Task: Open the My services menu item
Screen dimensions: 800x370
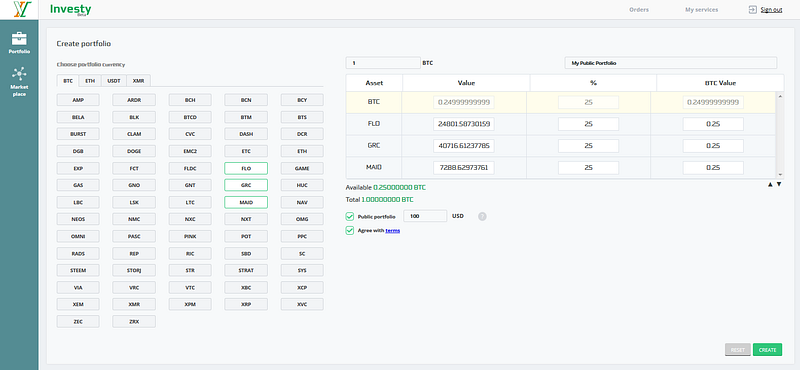Action: [x=702, y=10]
